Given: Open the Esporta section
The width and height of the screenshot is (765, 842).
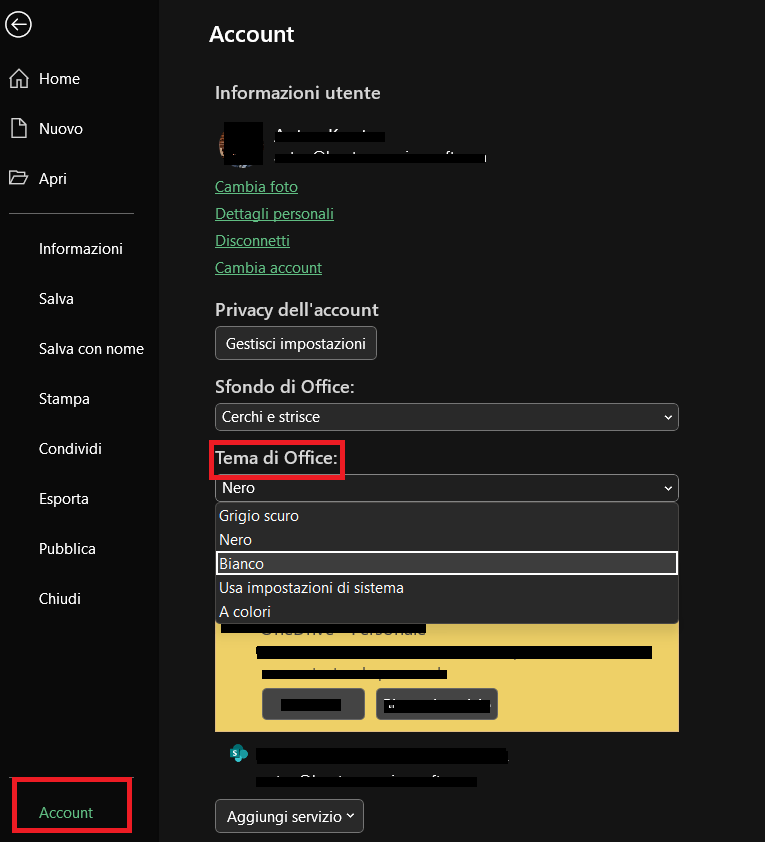Looking at the screenshot, I should point(63,499).
